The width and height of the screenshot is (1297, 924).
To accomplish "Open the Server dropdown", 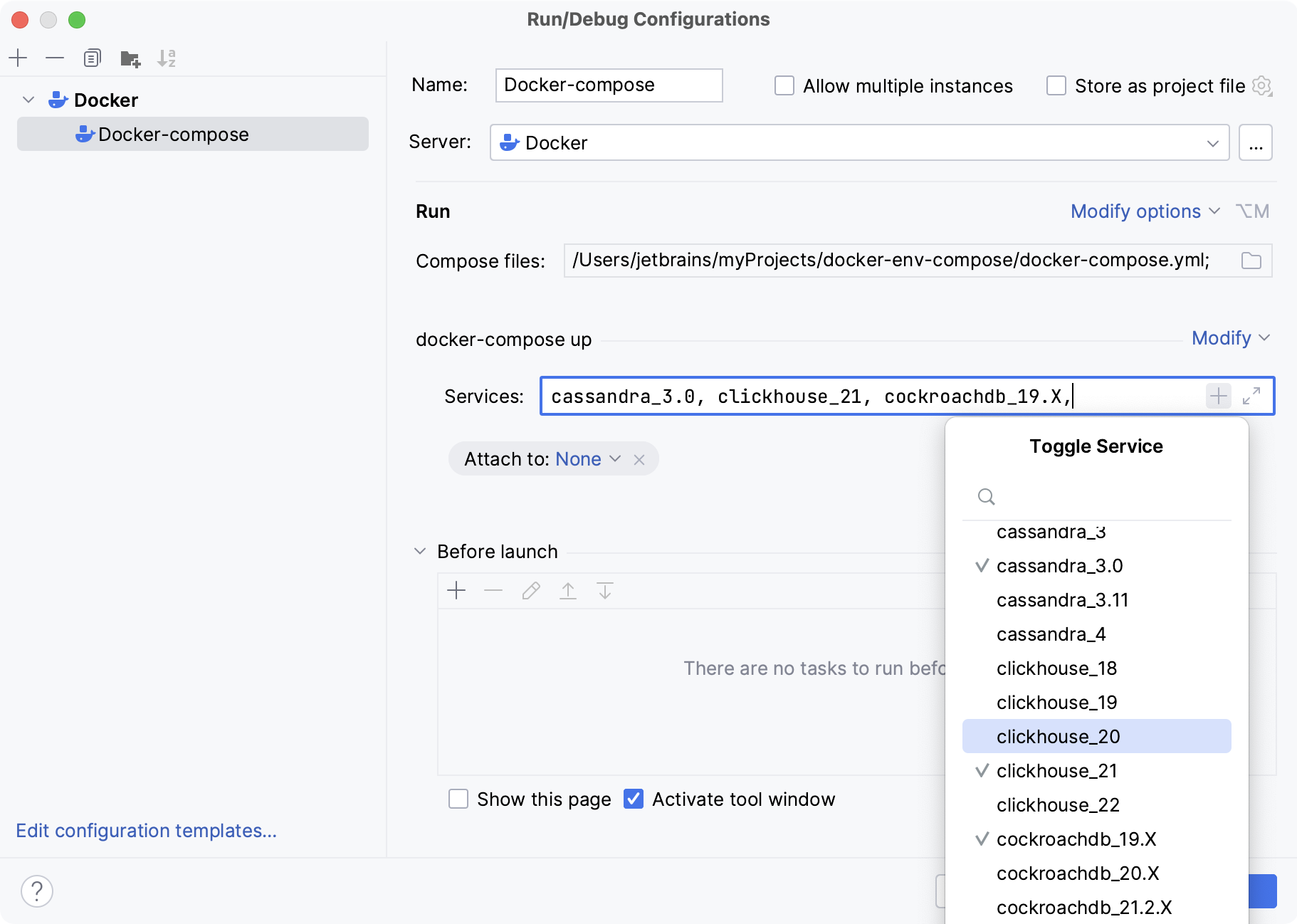I will (x=1214, y=142).
